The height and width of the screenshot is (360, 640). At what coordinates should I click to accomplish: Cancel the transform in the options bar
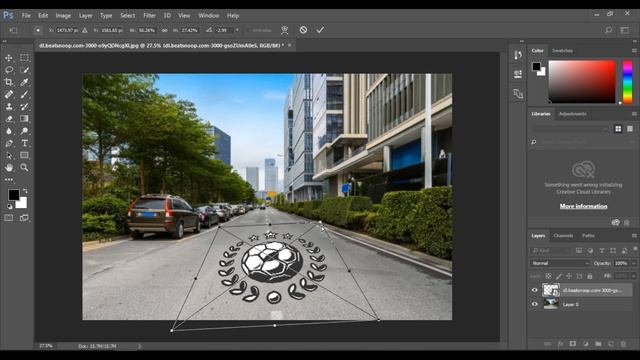(x=303, y=30)
